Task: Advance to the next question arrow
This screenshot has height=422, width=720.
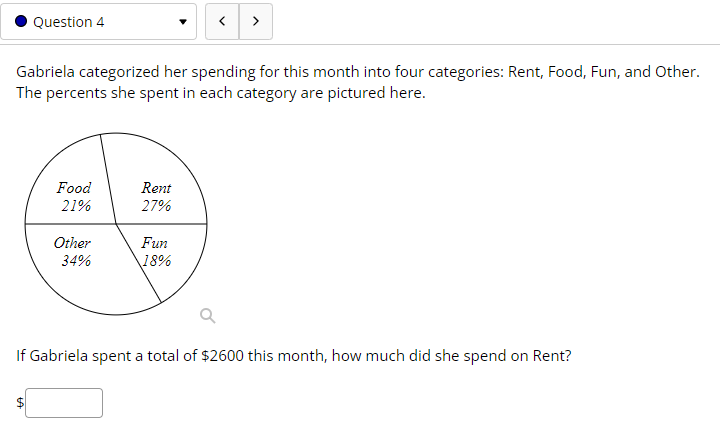Action: tap(256, 22)
